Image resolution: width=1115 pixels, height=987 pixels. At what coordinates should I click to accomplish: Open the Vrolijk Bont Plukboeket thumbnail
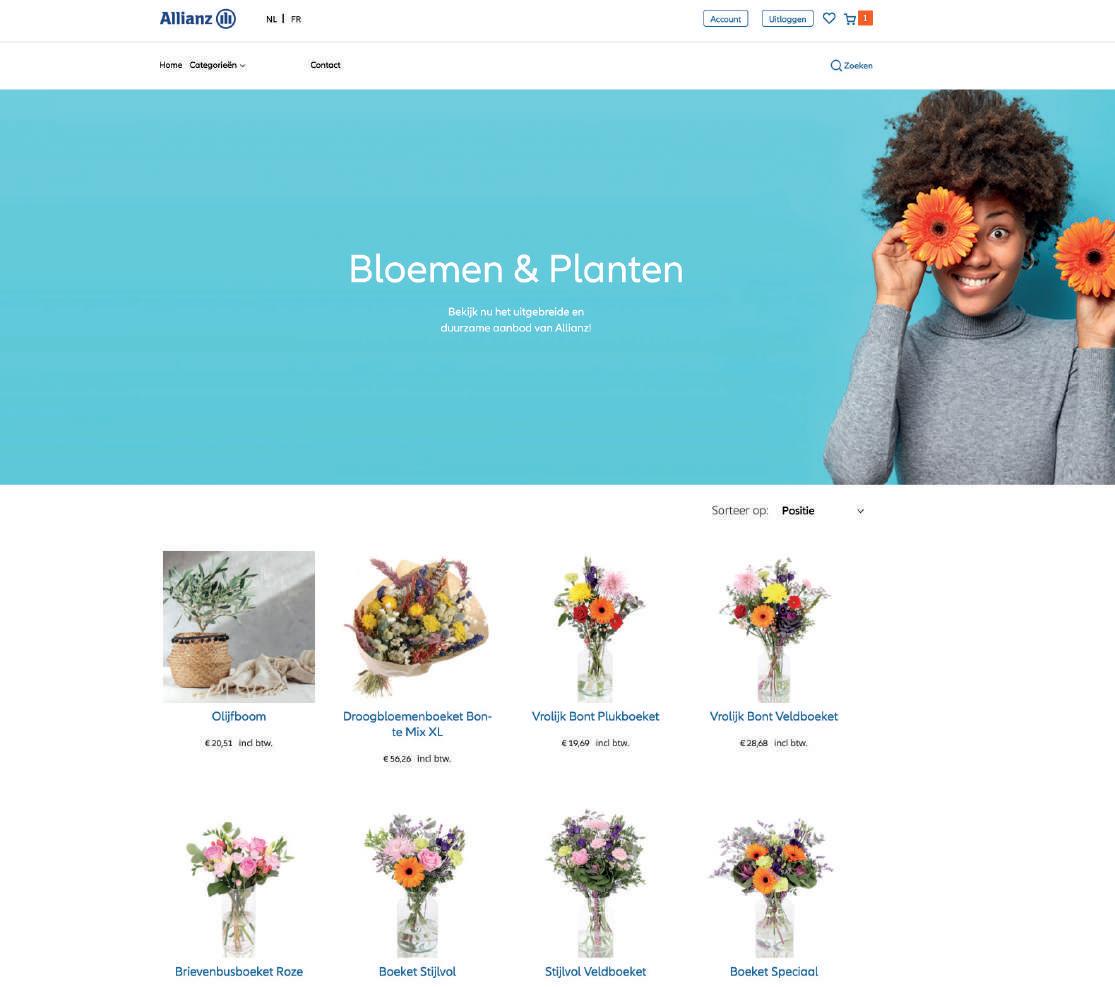596,626
